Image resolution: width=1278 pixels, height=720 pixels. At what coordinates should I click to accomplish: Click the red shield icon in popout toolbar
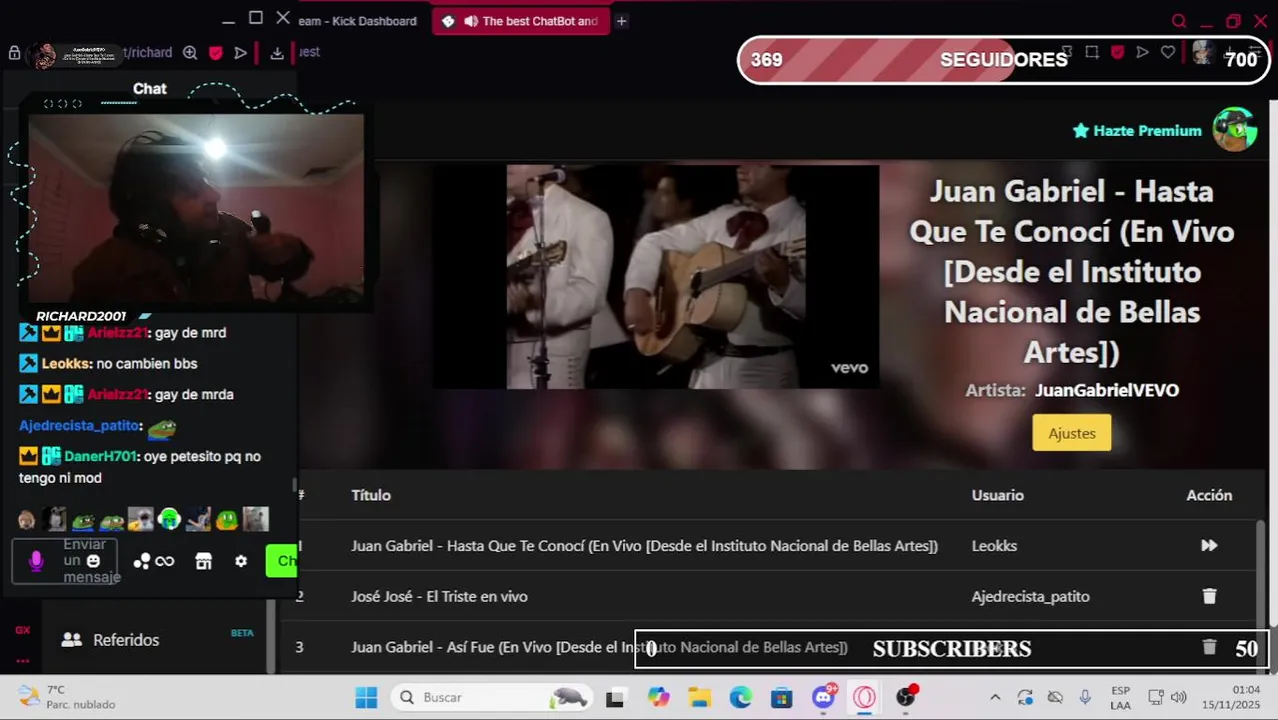(215, 53)
